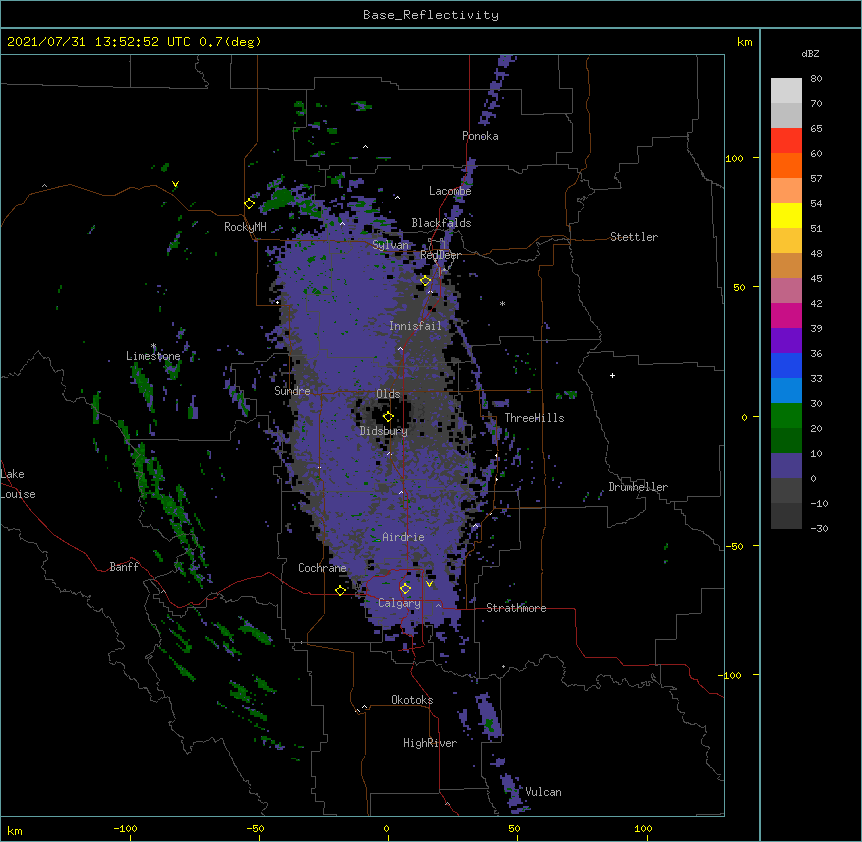Image resolution: width=862 pixels, height=842 pixels.
Task: Click the yellow V marker near Calgary
Action: pos(429,584)
